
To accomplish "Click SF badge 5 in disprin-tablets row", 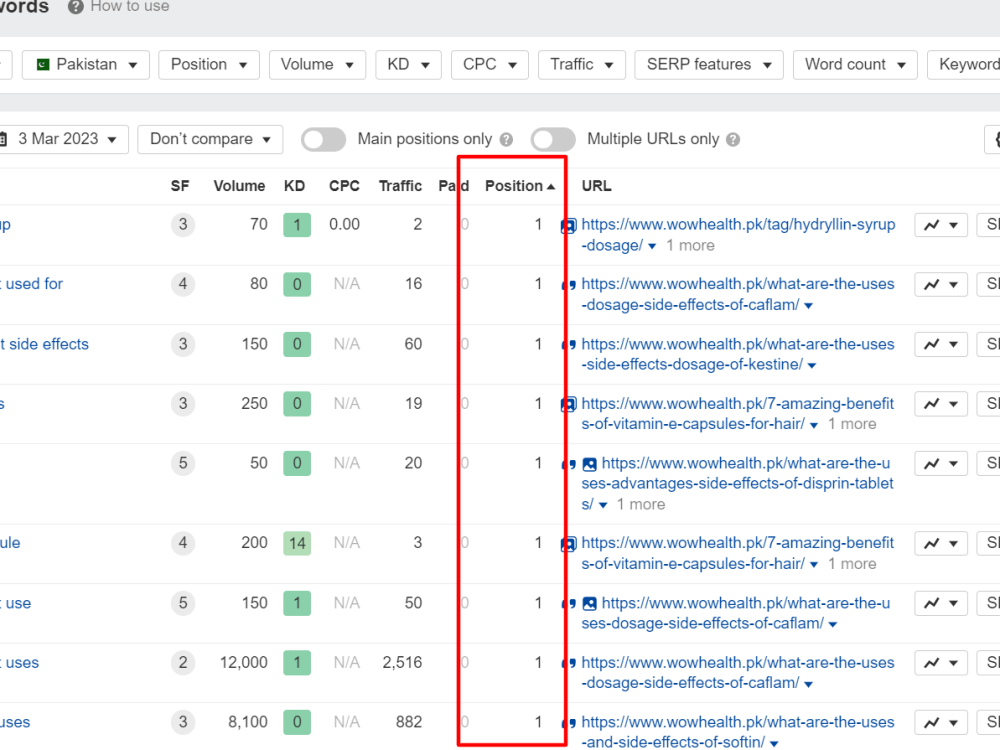I will 182,463.
